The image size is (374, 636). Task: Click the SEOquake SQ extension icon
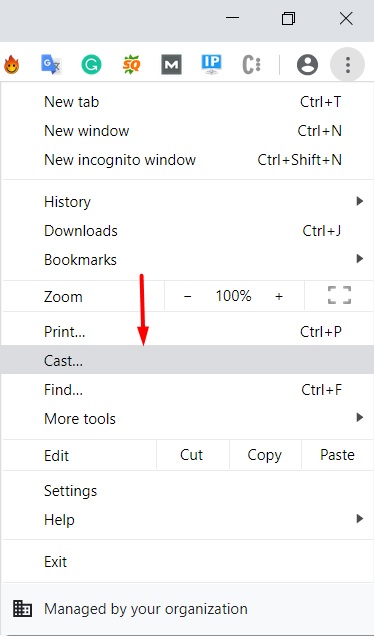[x=131, y=64]
